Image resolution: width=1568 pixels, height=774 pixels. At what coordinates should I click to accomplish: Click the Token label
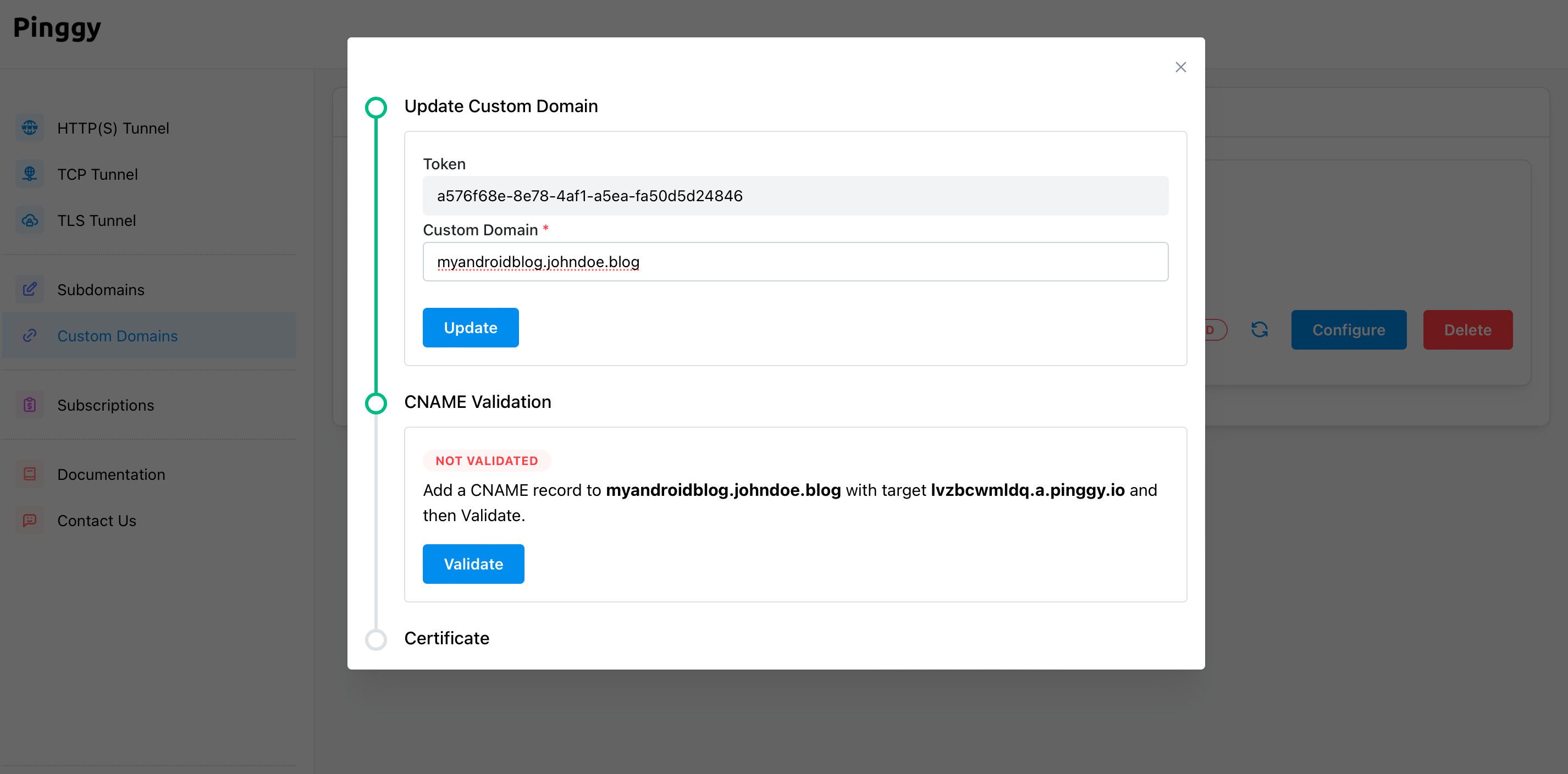[x=444, y=164]
